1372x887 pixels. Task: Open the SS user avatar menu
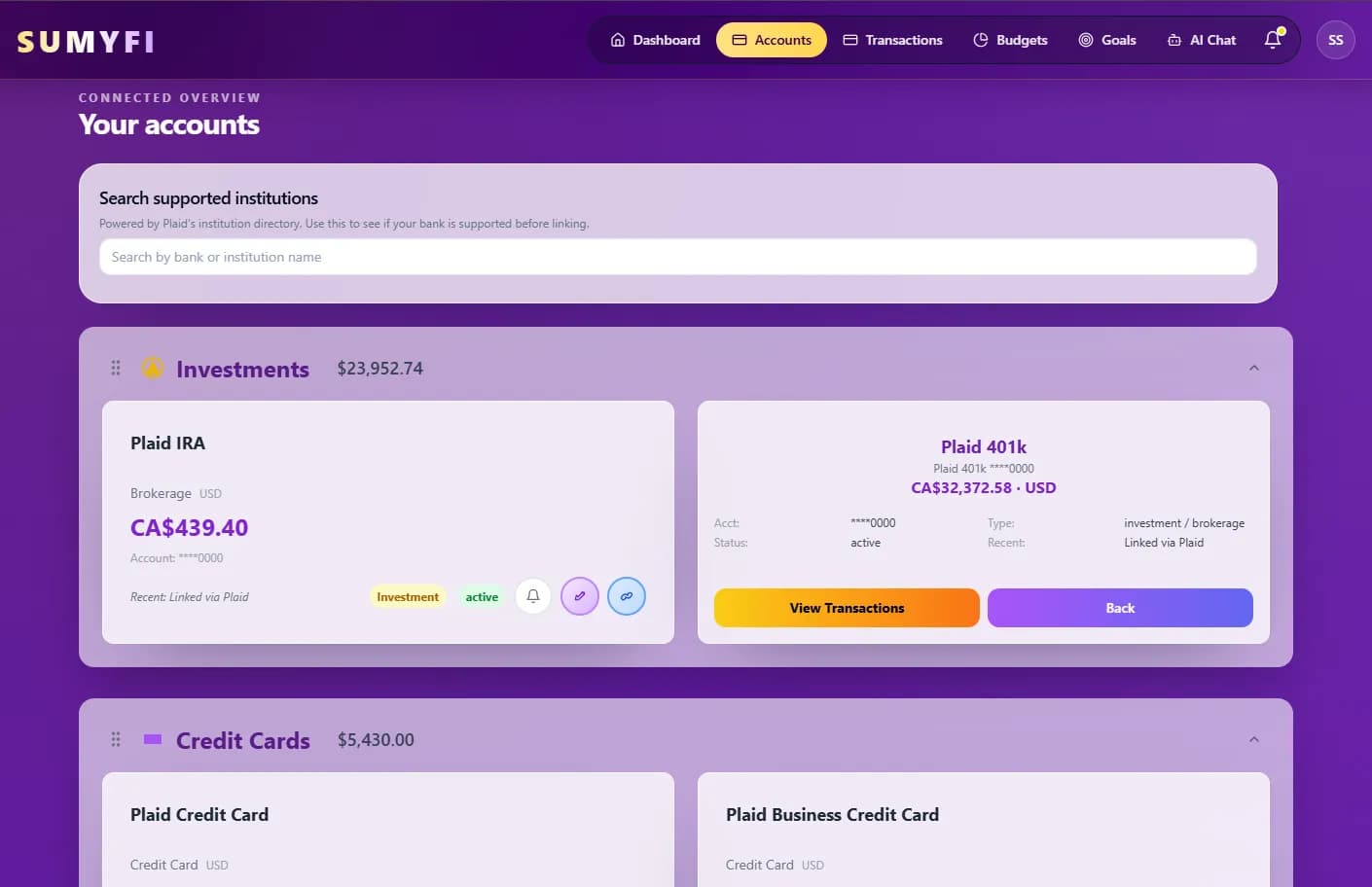pyautogui.click(x=1335, y=40)
